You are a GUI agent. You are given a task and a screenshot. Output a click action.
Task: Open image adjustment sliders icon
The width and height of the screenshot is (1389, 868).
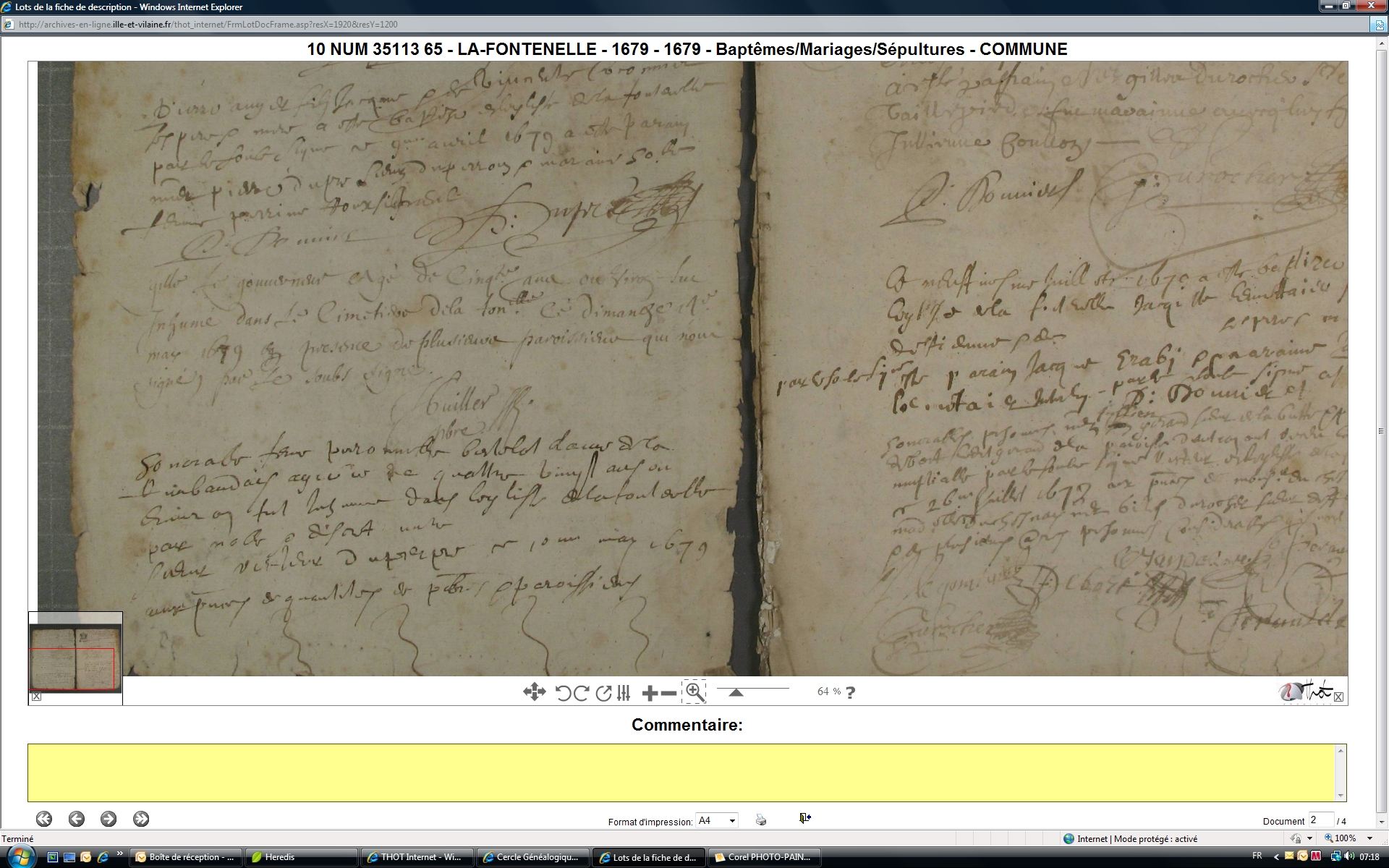tap(624, 693)
